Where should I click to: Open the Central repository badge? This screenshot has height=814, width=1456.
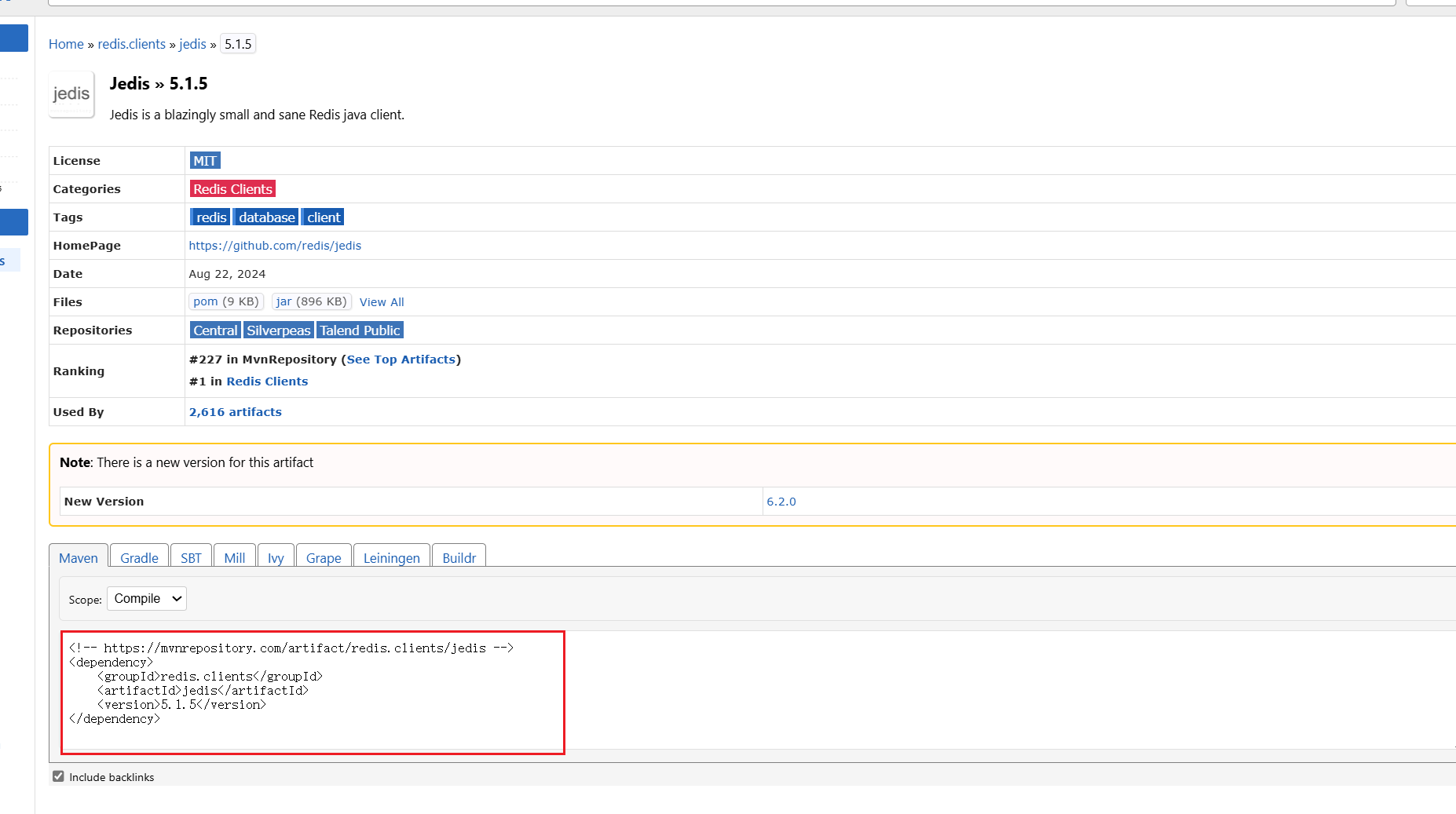tap(215, 330)
